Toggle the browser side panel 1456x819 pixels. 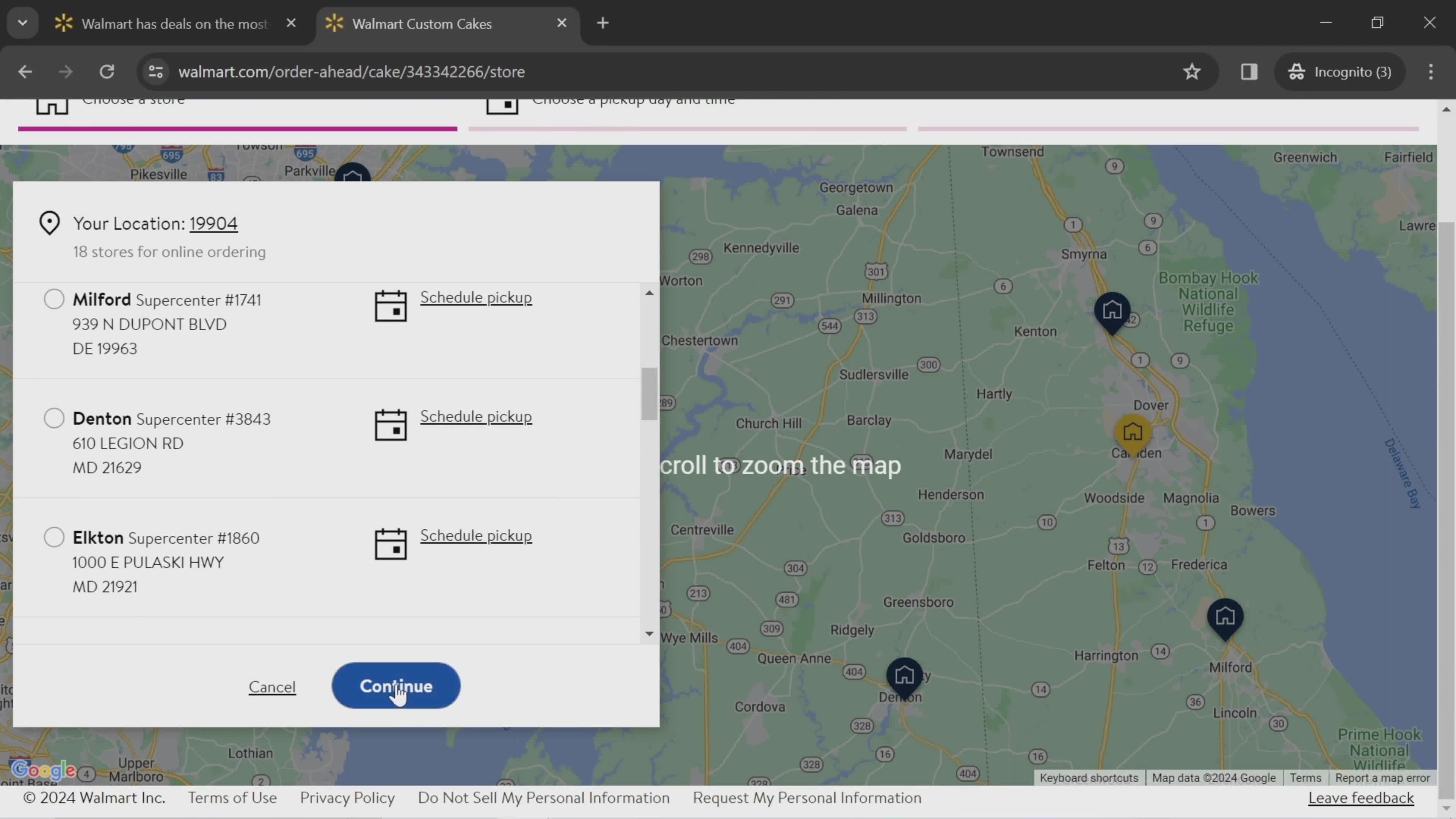(1249, 72)
